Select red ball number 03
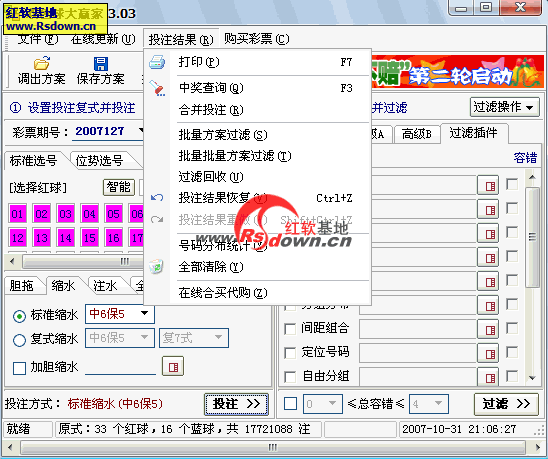Image resolution: width=548 pixels, height=459 pixels. pyautogui.click(x=65, y=213)
